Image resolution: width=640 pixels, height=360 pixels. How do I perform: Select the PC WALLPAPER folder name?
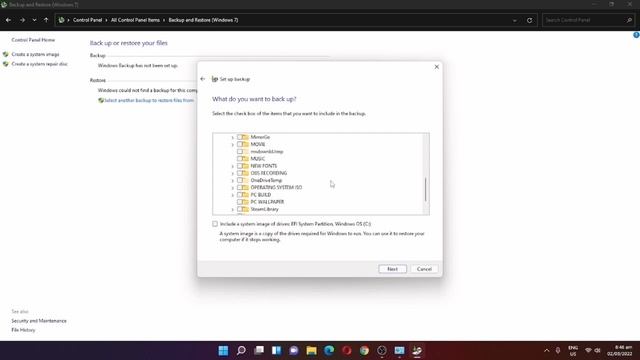tap(267, 202)
